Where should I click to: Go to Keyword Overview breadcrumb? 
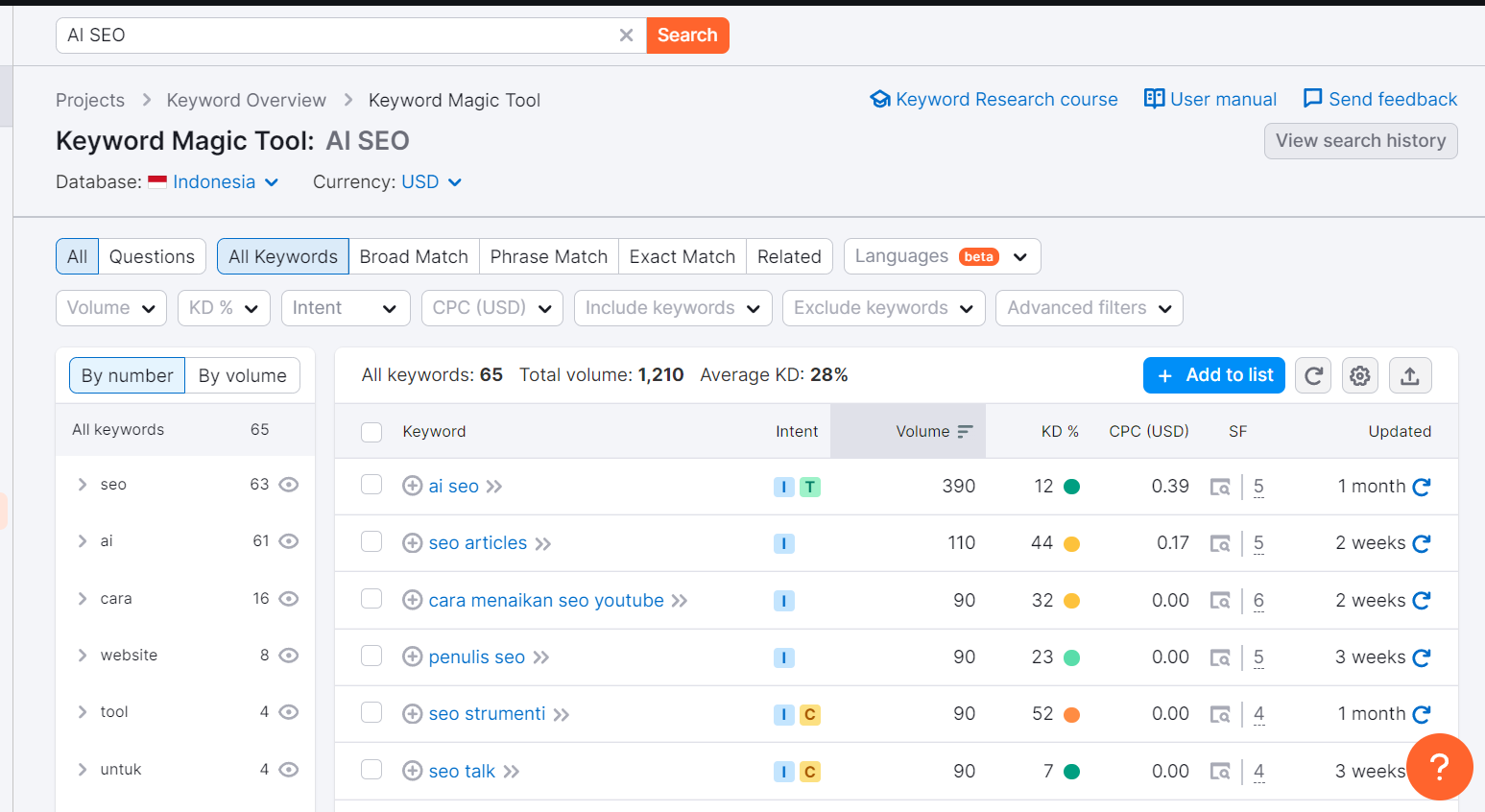click(246, 100)
